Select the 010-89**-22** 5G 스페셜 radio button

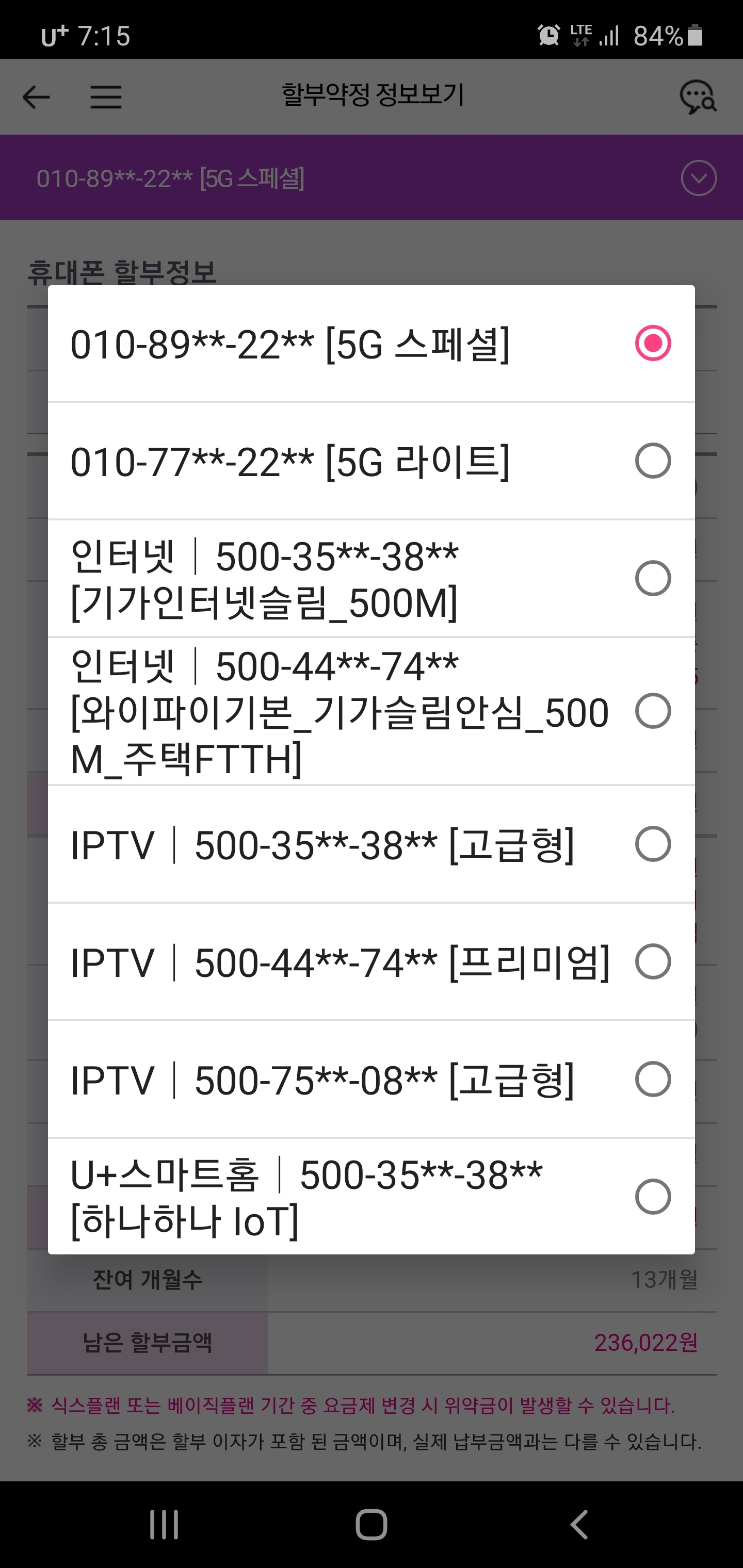point(653,344)
